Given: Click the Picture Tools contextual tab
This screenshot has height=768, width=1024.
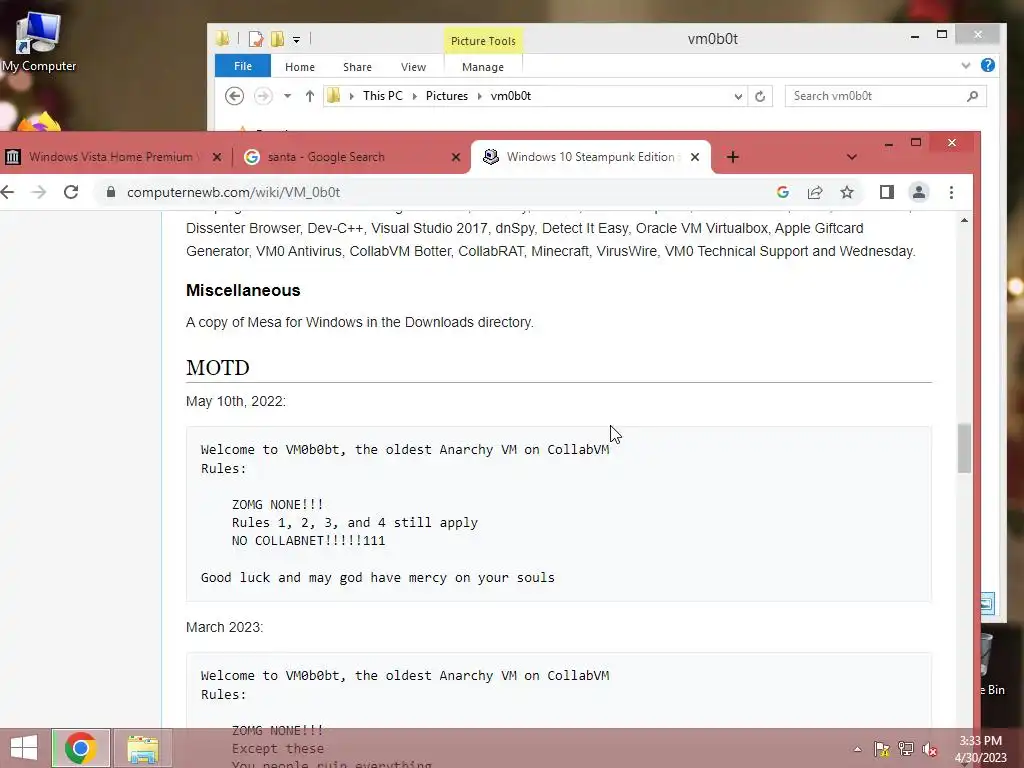Looking at the screenshot, I should click(483, 40).
